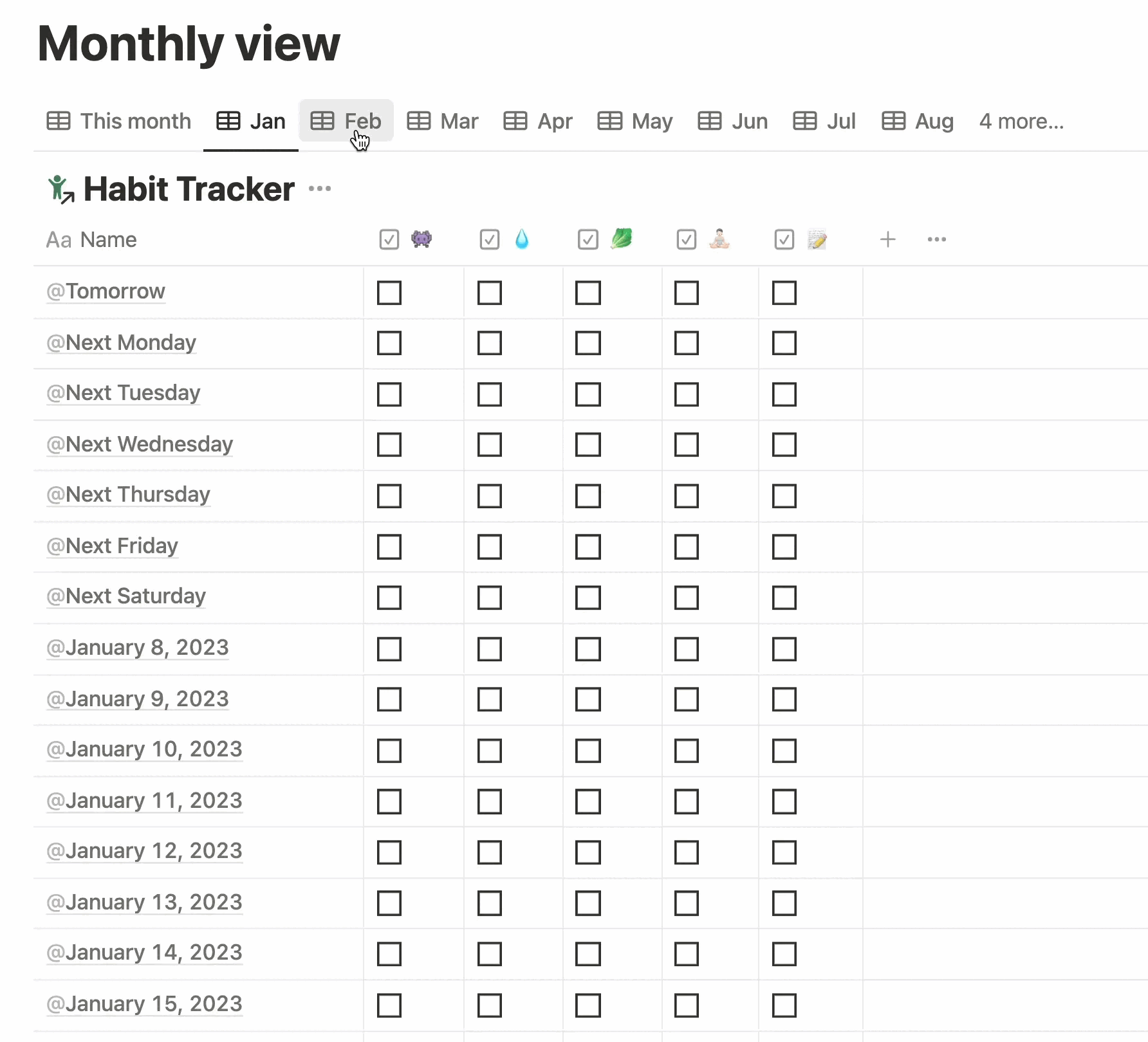Viewport: 1148px width, 1042px height.
Task: Open the @Tomorrow row
Action: [x=106, y=291]
